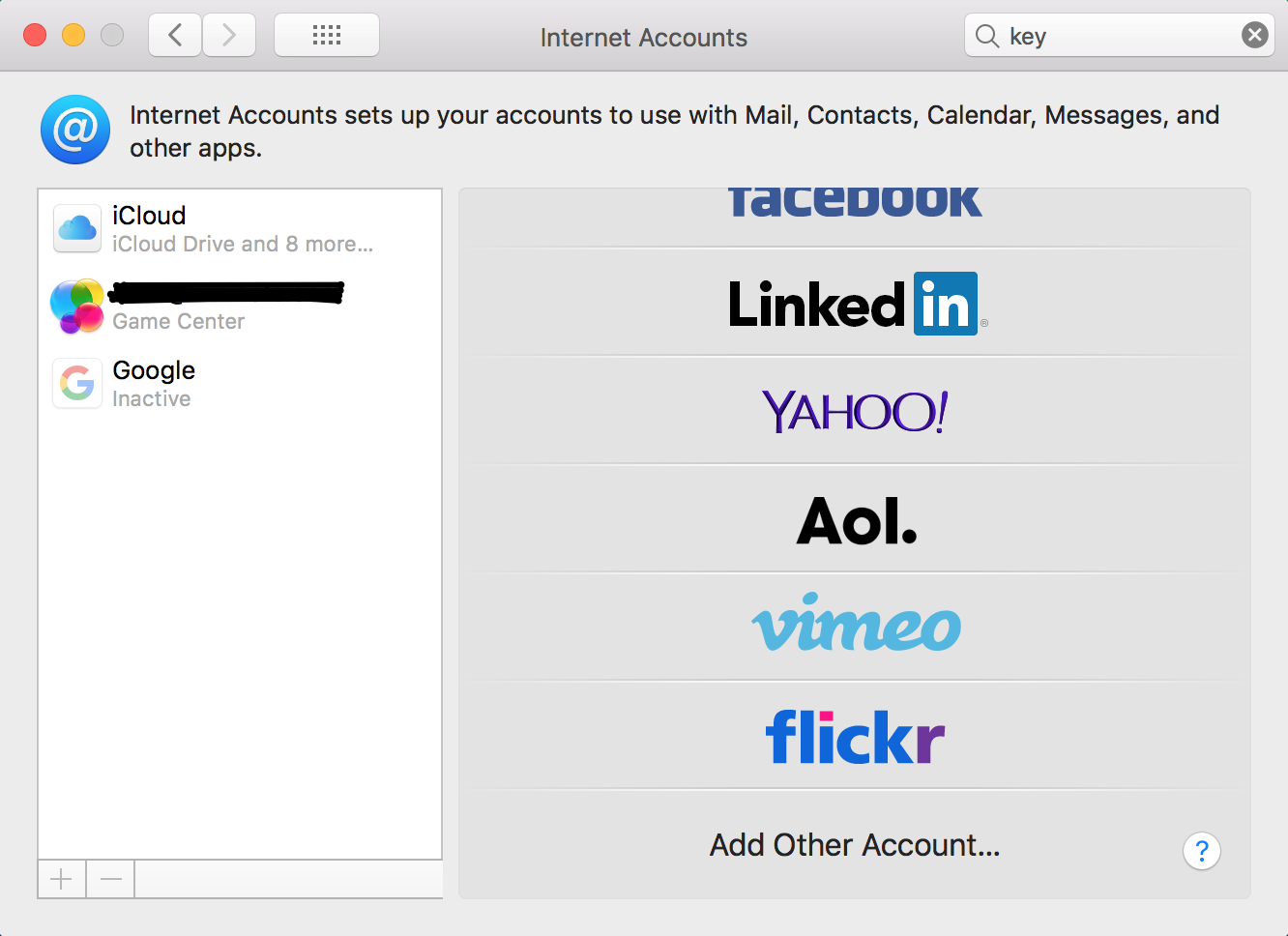Go forward with the right chevron
1288x936 pixels.
click(229, 36)
